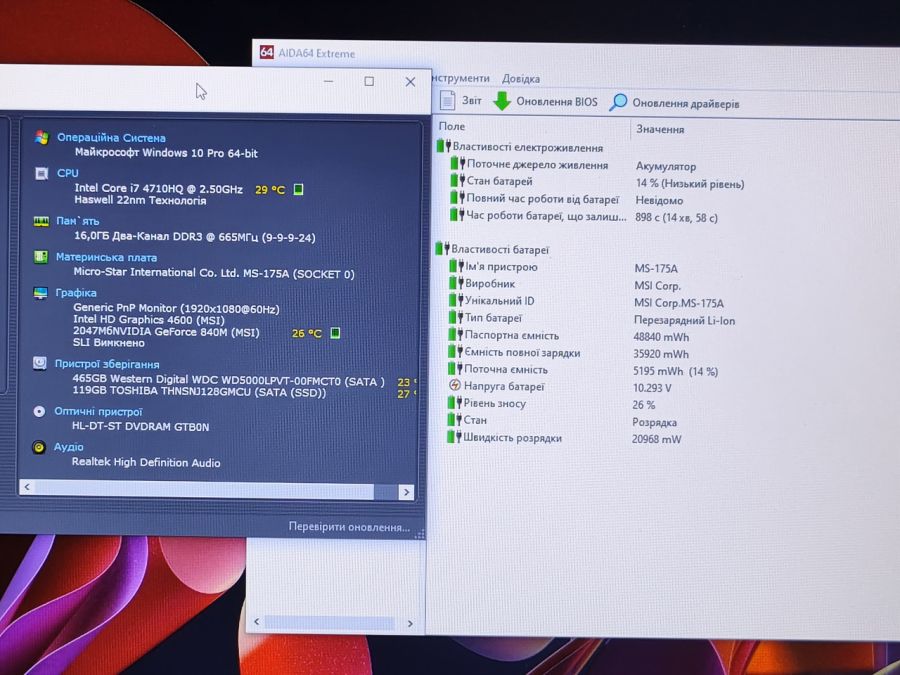Open the Довідка menu in AIDA64
Image resolution: width=900 pixels, height=675 pixels.
tap(521, 79)
